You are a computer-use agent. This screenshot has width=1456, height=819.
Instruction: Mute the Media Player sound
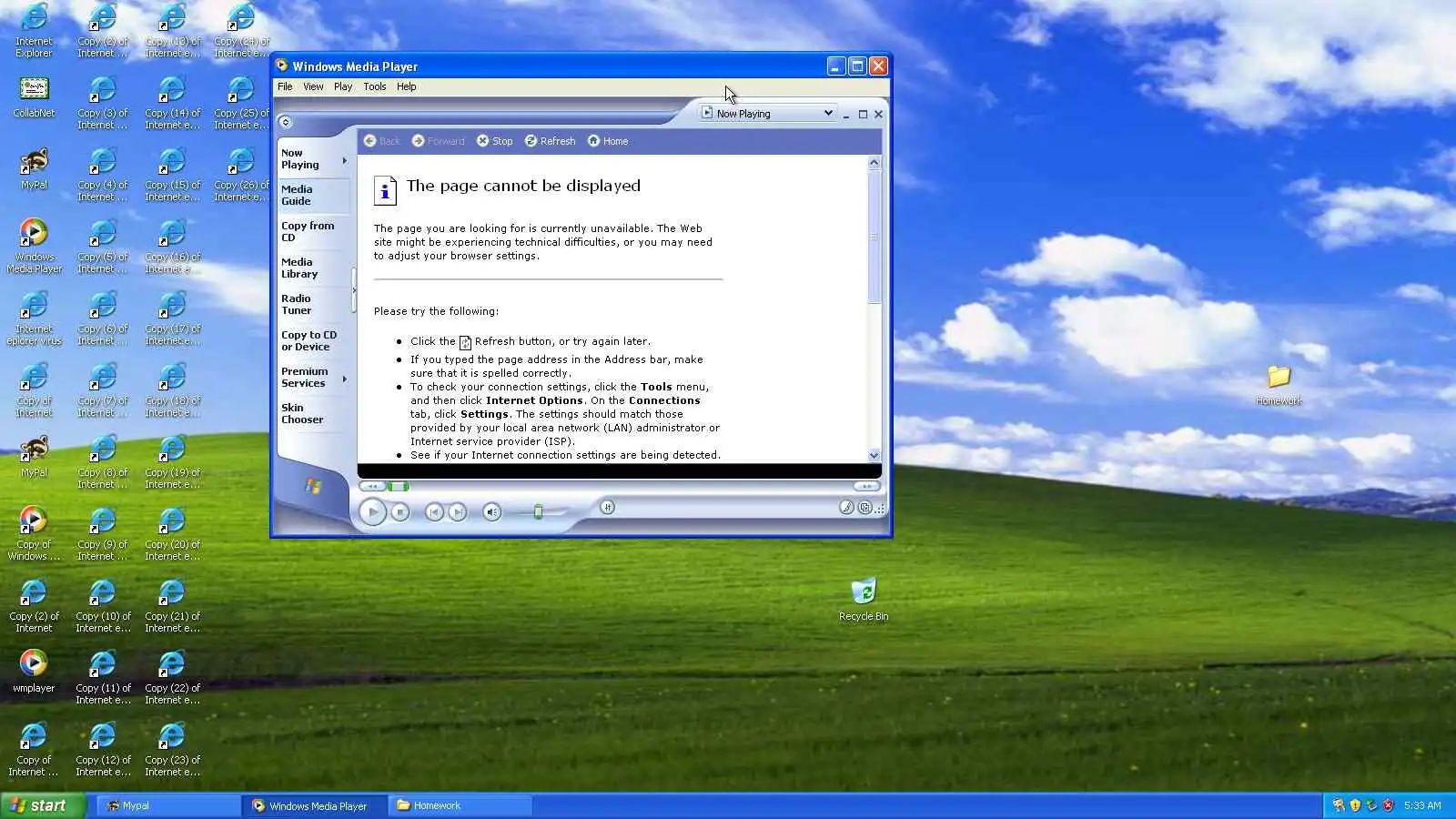(x=491, y=512)
